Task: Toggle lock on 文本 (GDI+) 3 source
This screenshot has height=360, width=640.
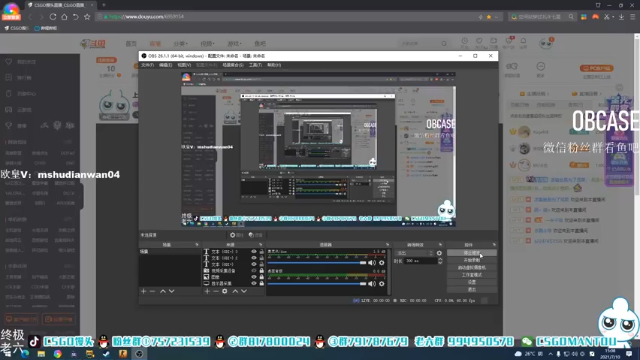Action: (x=262, y=251)
